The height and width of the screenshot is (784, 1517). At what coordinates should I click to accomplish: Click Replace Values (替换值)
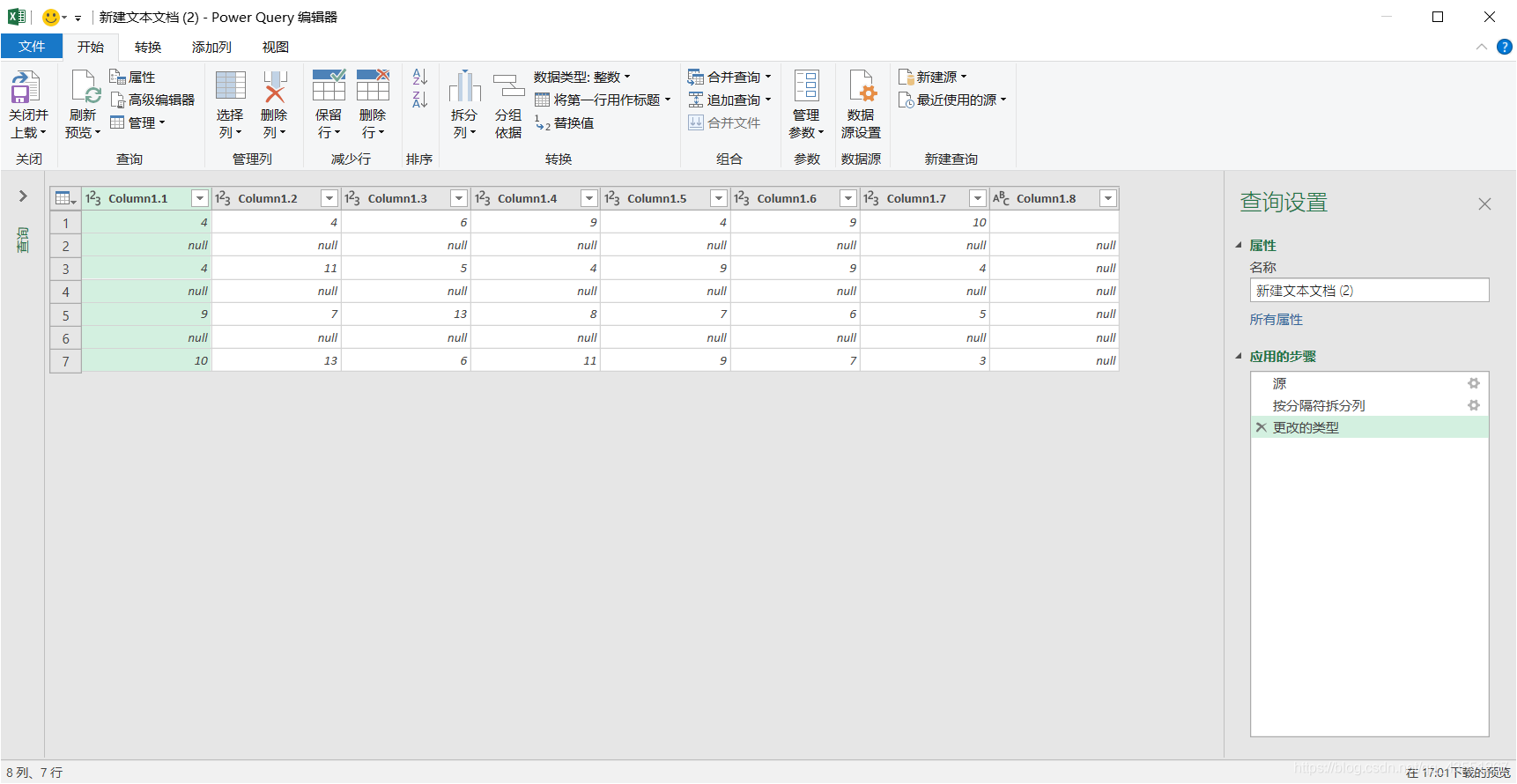pos(564,122)
